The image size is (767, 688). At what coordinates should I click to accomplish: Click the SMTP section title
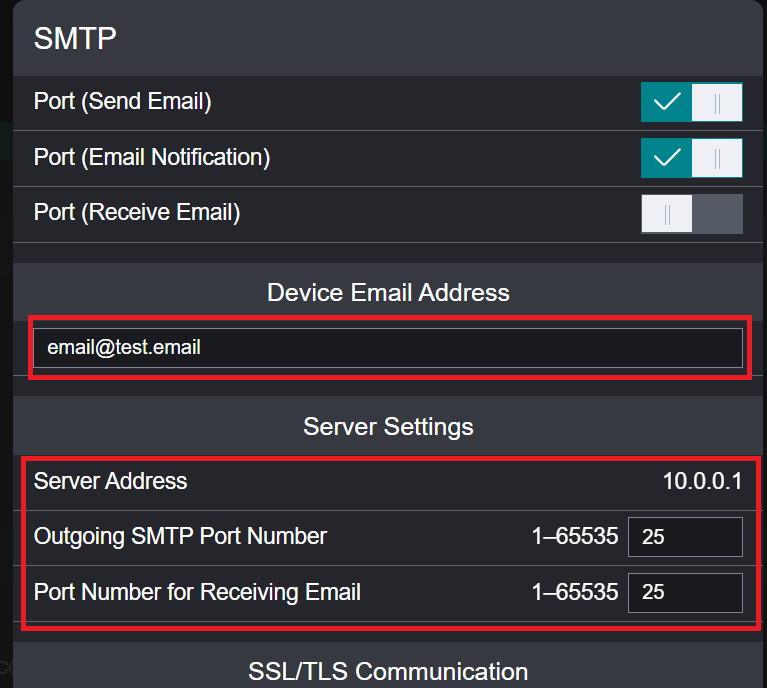pyautogui.click(x=75, y=39)
